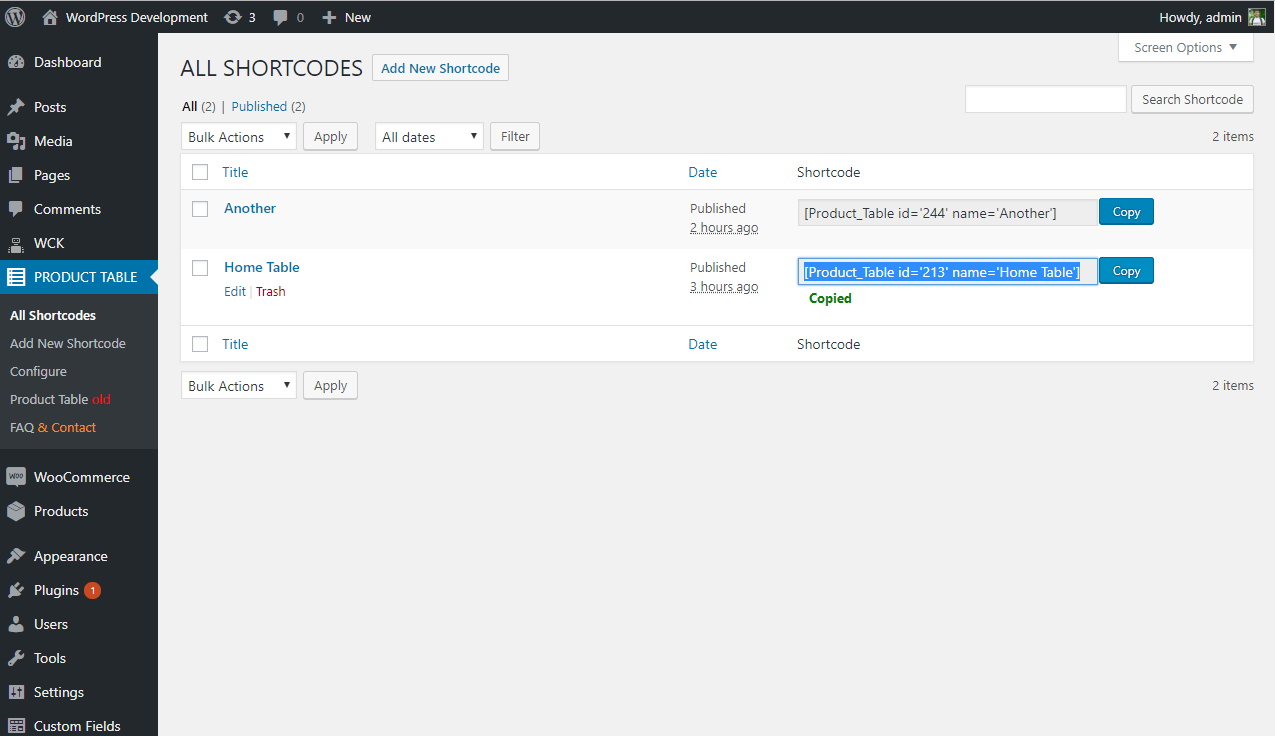Click the Edit link under Home Table
The width and height of the screenshot is (1275, 736).
pos(234,292)
